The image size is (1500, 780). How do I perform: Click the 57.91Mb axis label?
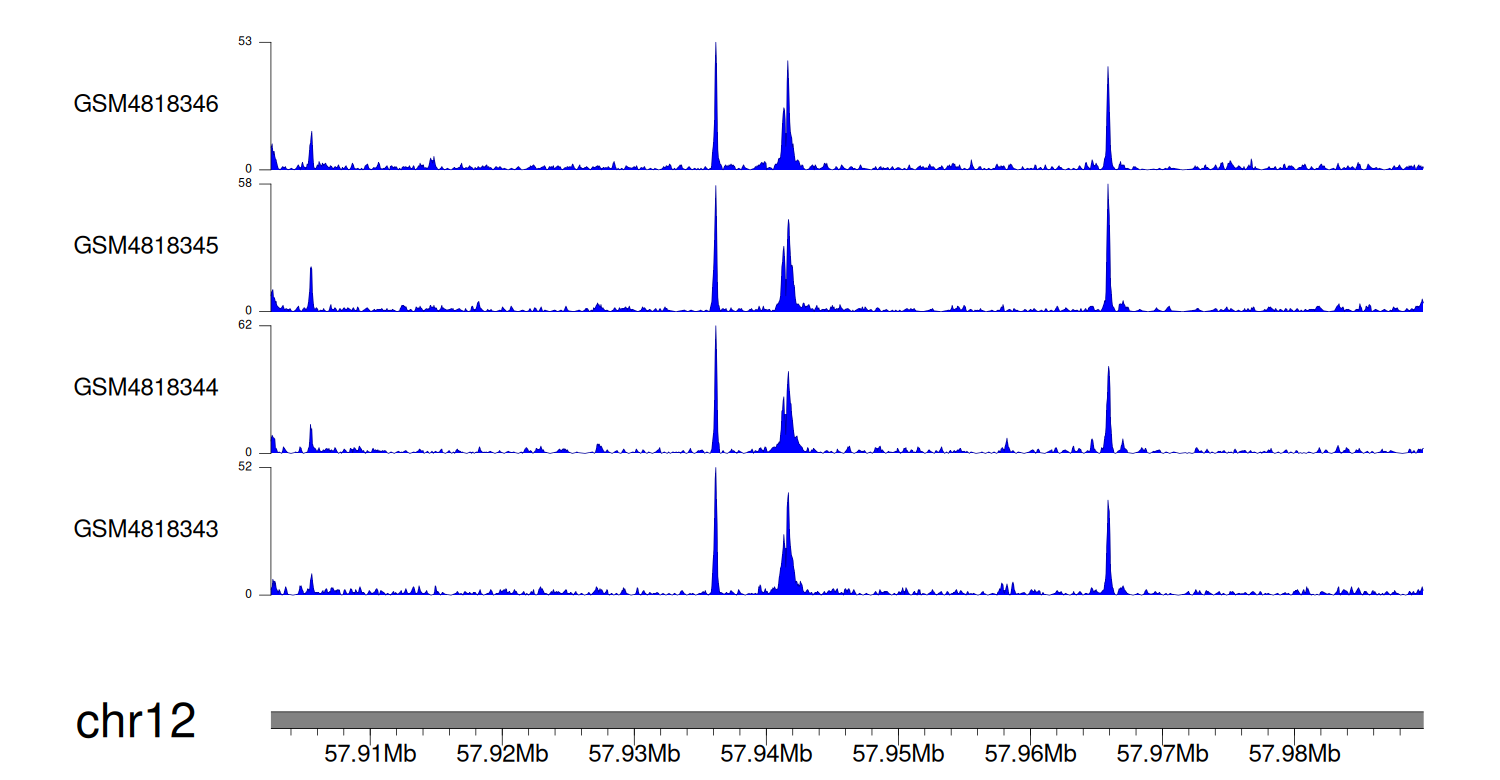pyautogui.click(x=370, y=753)
